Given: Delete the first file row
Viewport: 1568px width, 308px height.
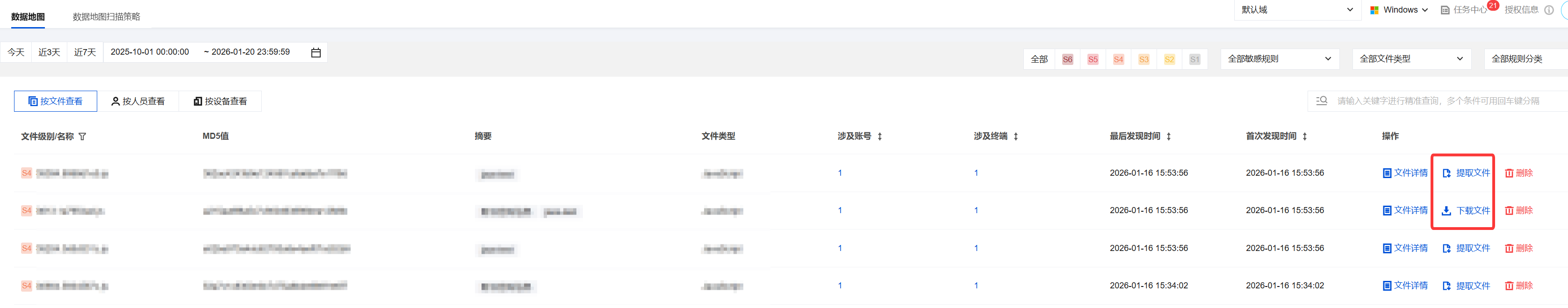Looking at the screenshot, I should [1519, 173].
